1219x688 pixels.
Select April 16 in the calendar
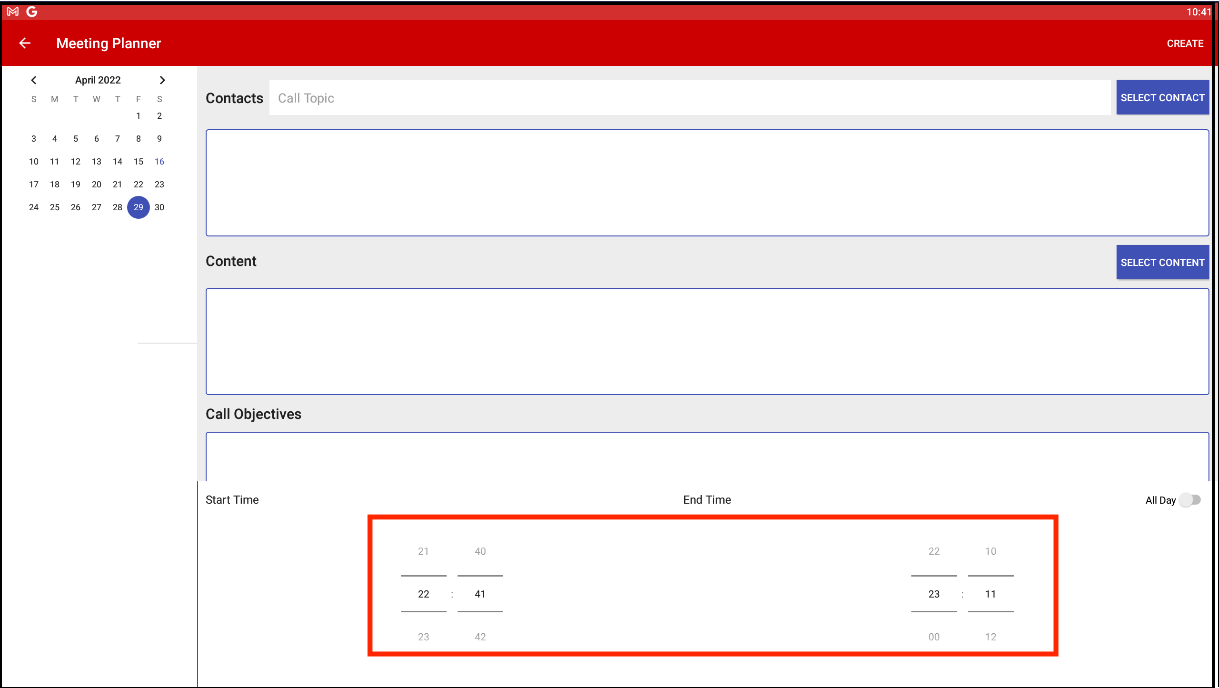click(x=159, y=162)
